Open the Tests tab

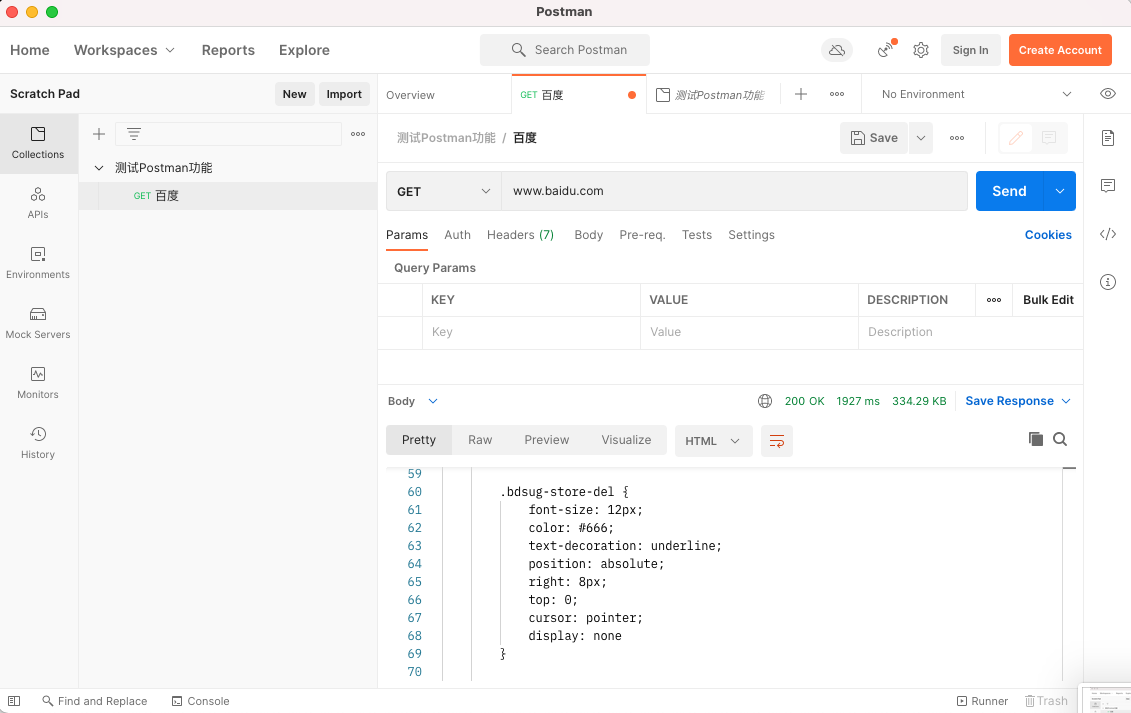coord(697,235)
